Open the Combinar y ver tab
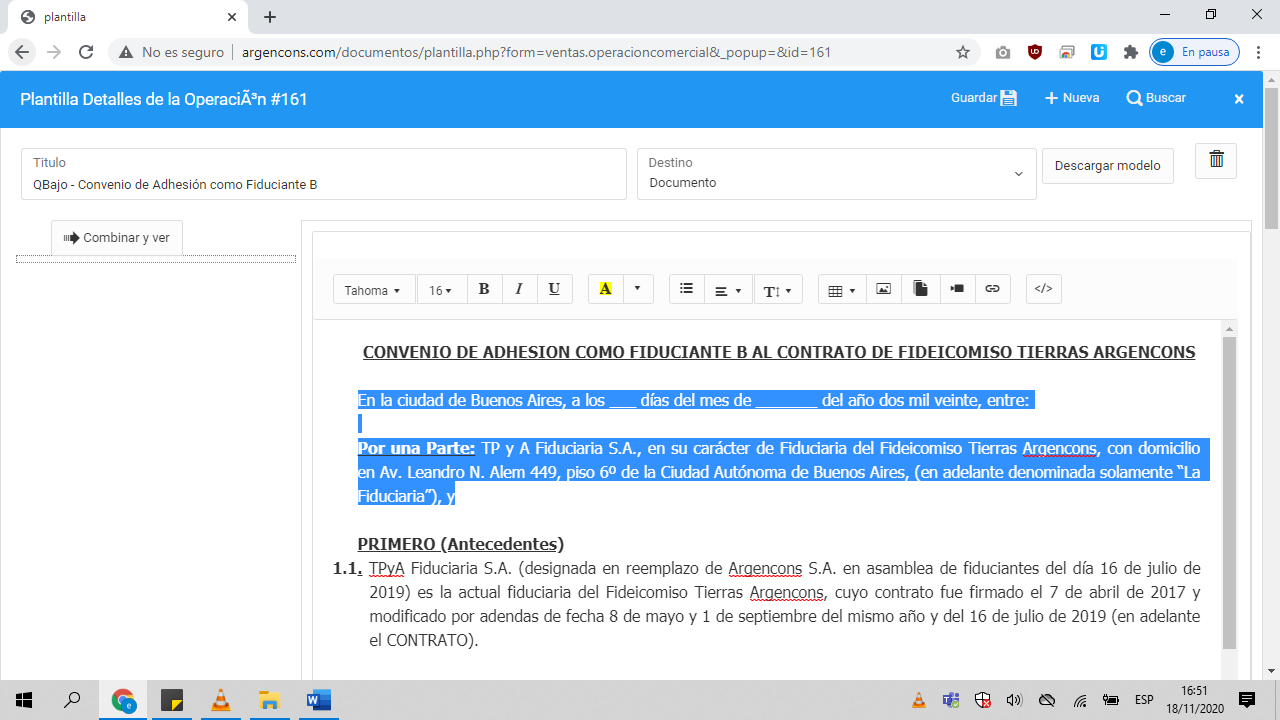1280x720 pixels. coord(117,238)
